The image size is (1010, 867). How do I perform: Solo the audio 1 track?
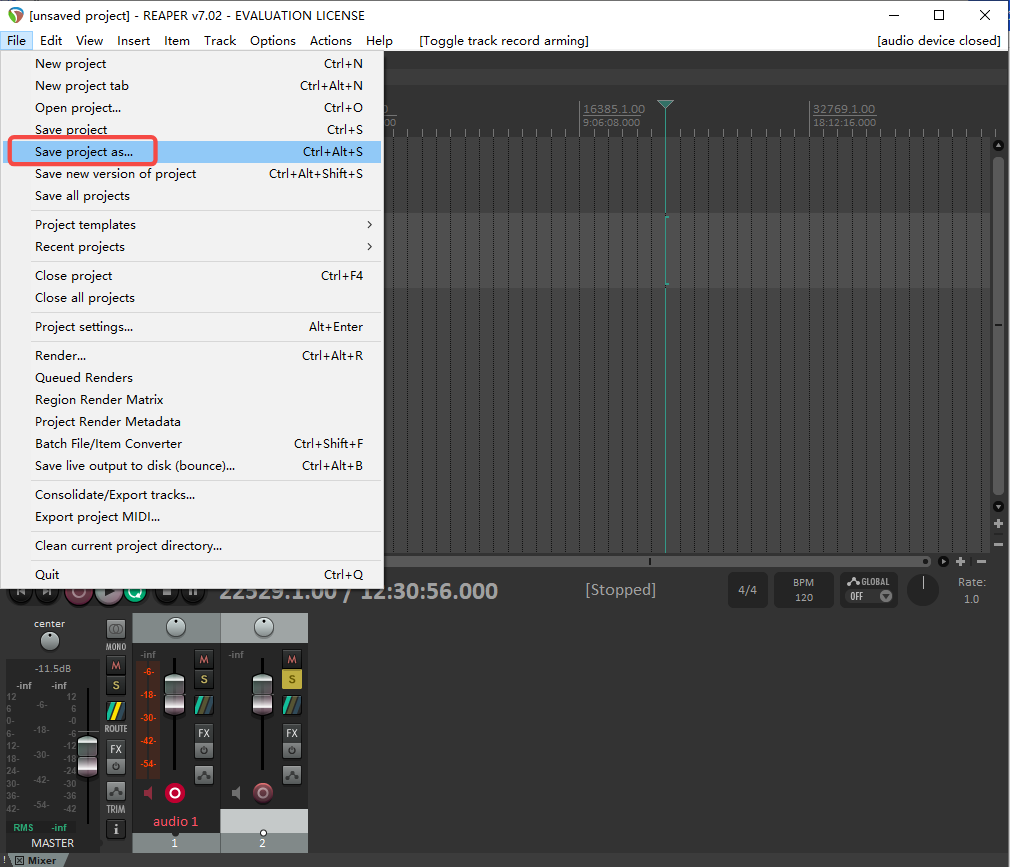point(204,679)
